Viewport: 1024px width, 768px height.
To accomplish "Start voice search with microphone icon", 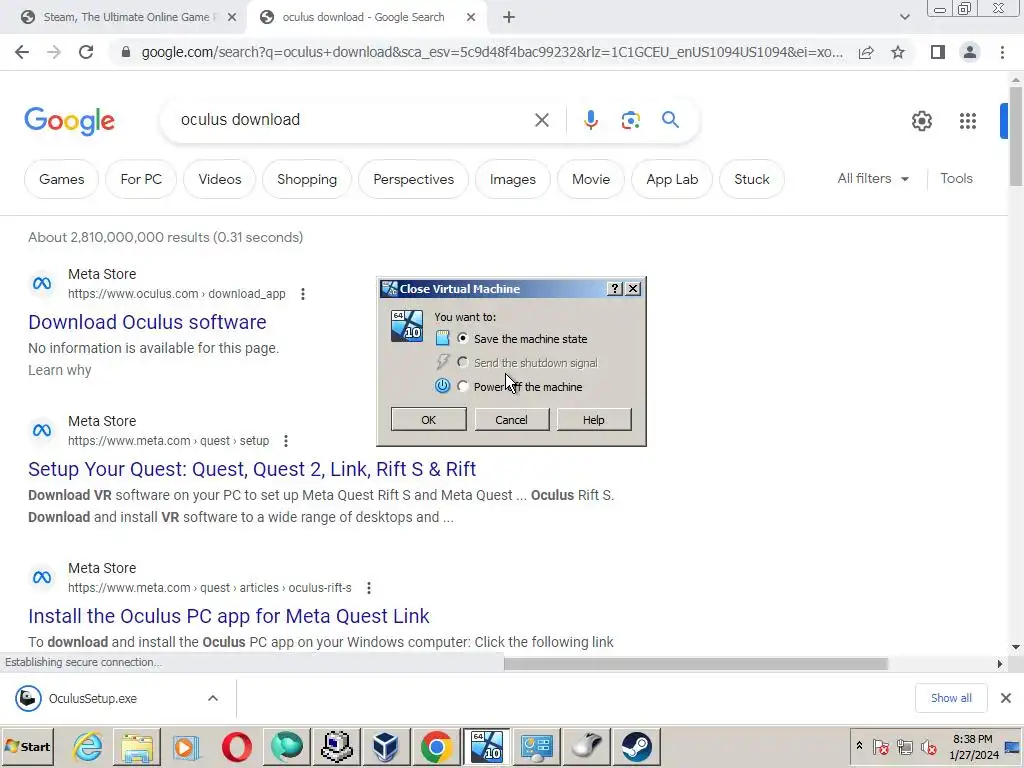I will 590,120.
